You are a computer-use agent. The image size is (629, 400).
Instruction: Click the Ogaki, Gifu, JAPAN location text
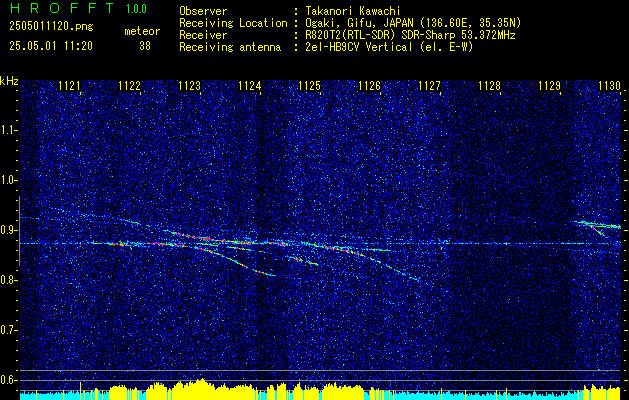coord(413,23)
